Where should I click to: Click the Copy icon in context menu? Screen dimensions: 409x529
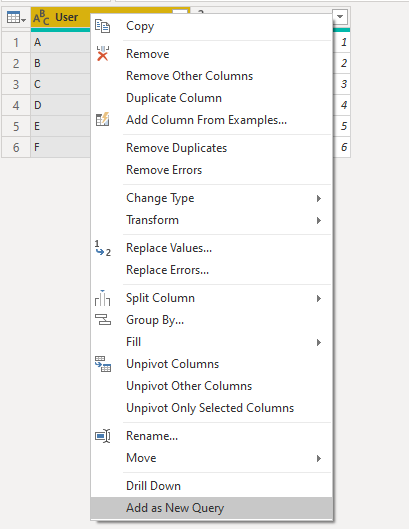102,26
